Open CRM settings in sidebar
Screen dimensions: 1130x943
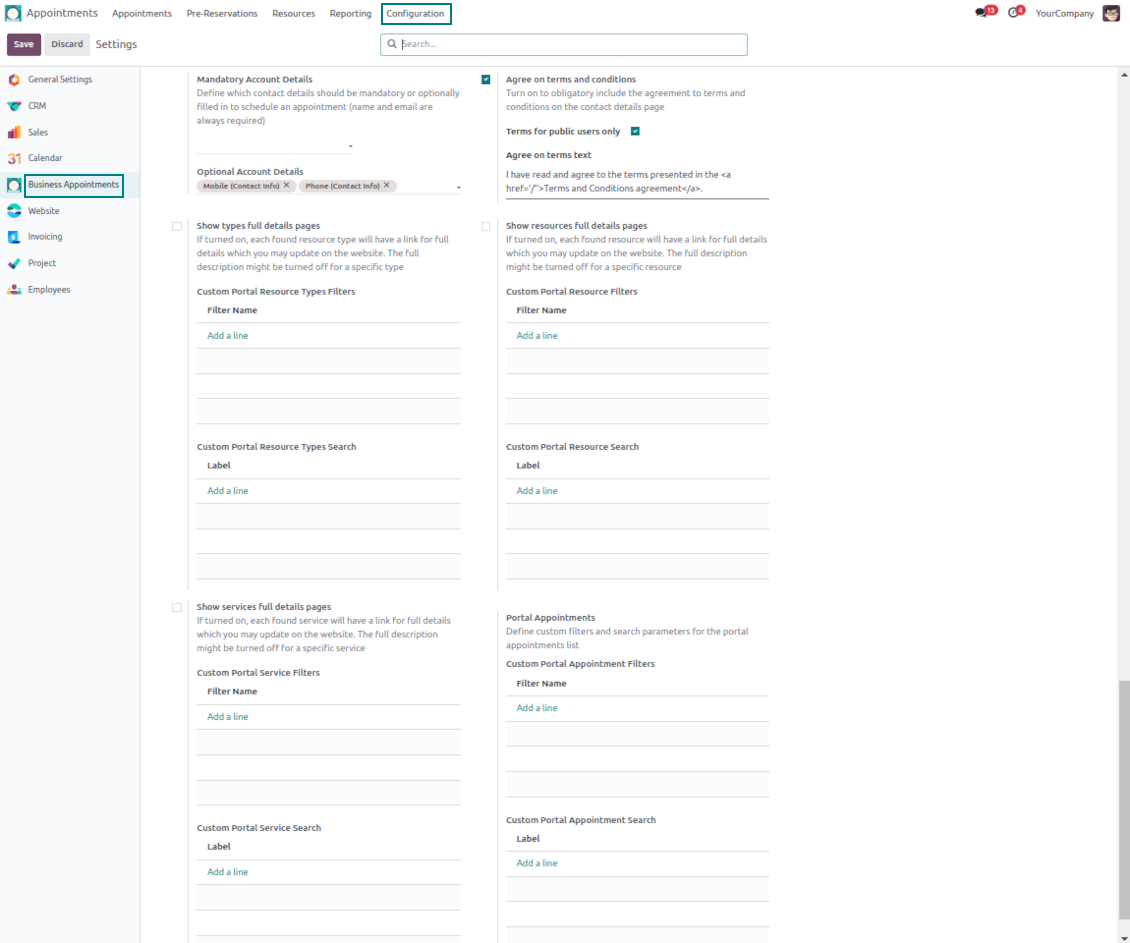click(x=37, y=106)
